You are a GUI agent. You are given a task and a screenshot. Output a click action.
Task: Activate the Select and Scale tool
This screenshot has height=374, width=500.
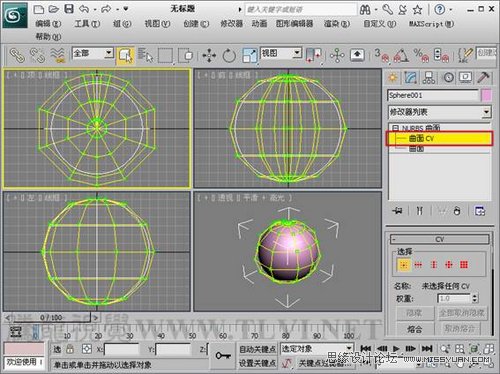[250, 55]
